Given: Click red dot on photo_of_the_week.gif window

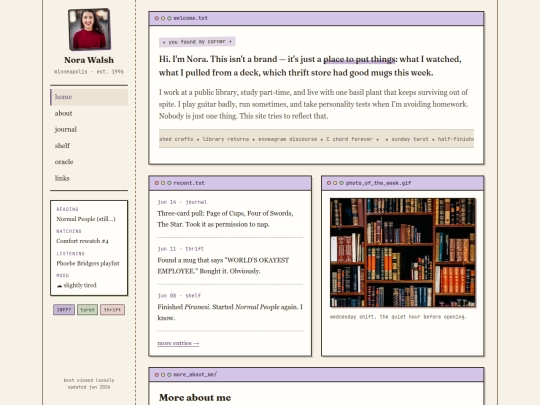Looking at the screenshot, I should click(x=329, y=183).
